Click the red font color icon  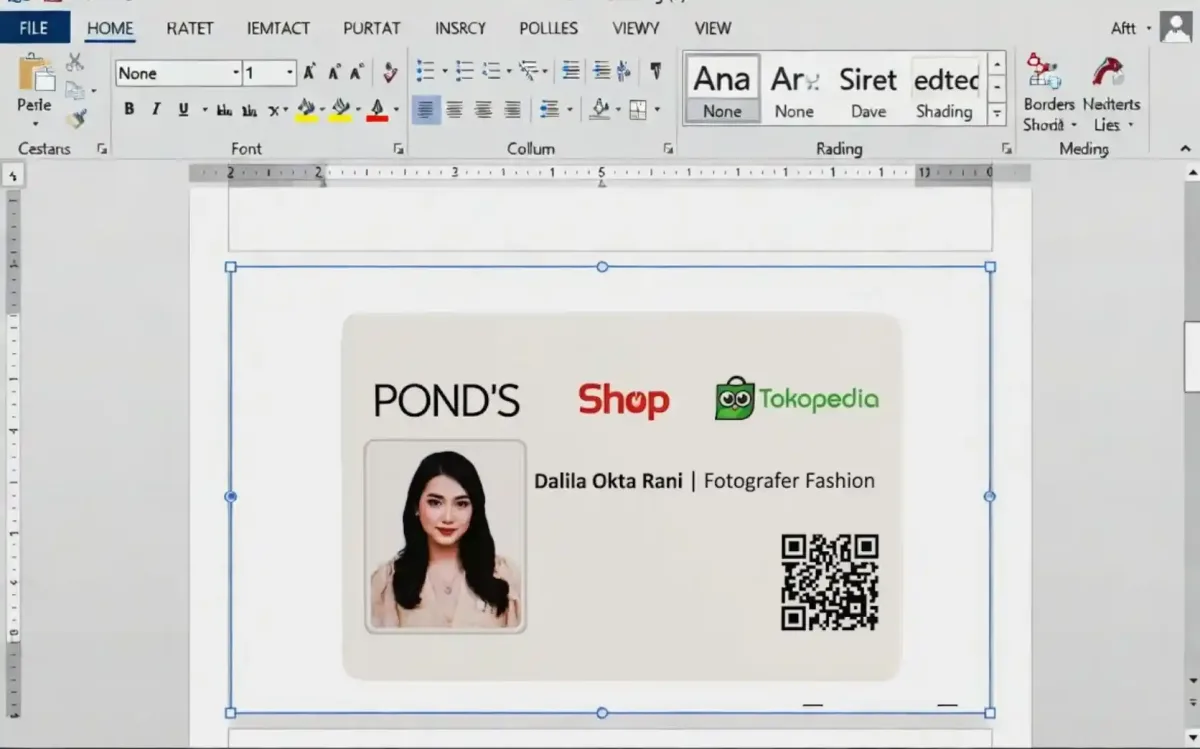coord(377,109)
